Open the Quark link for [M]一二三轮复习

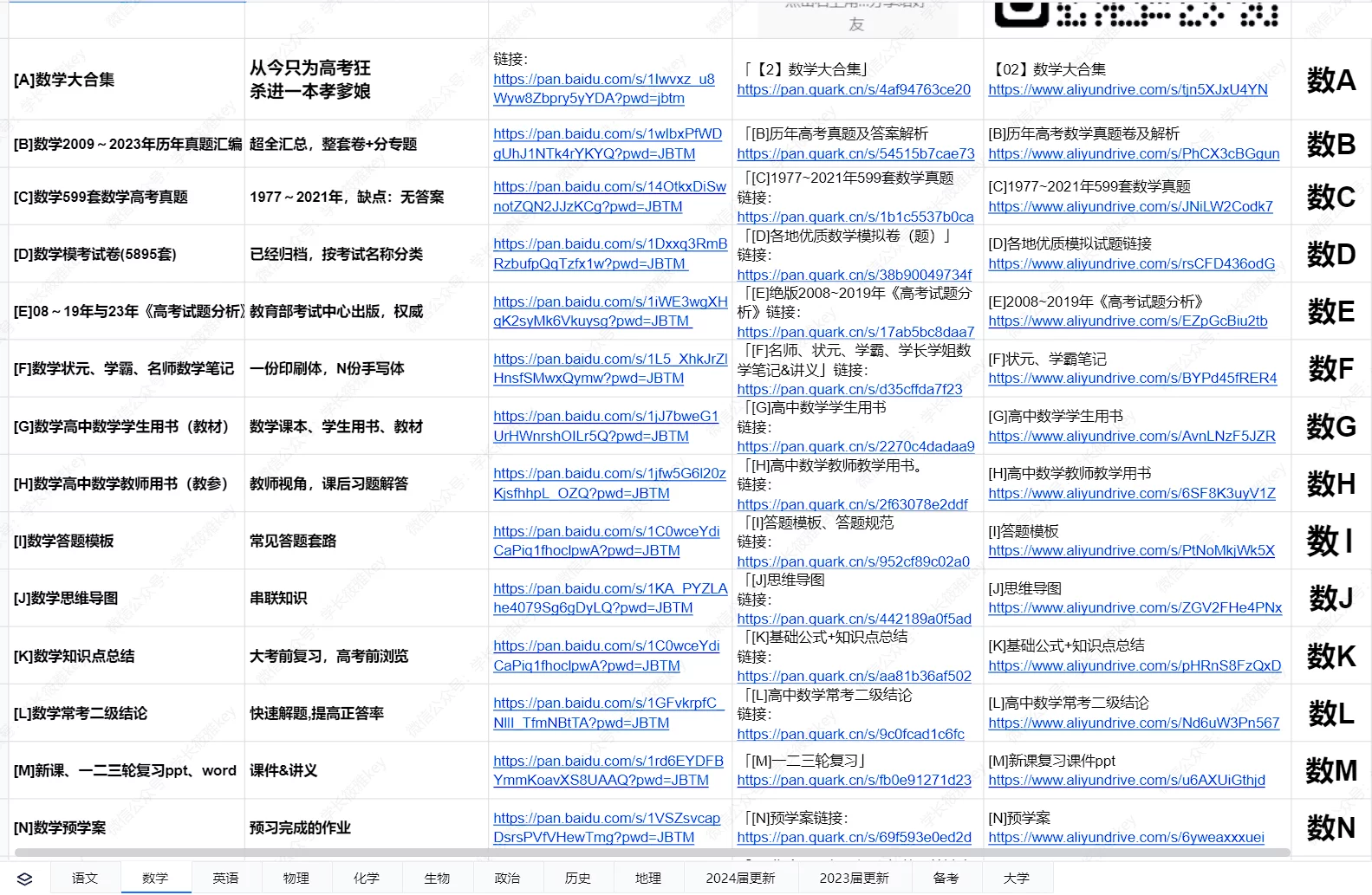pyautogui.click(x=854, y=781)
